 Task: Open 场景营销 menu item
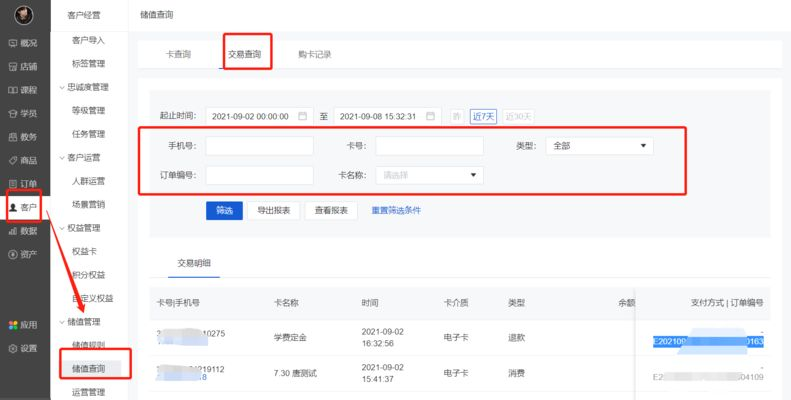[88, 204]
